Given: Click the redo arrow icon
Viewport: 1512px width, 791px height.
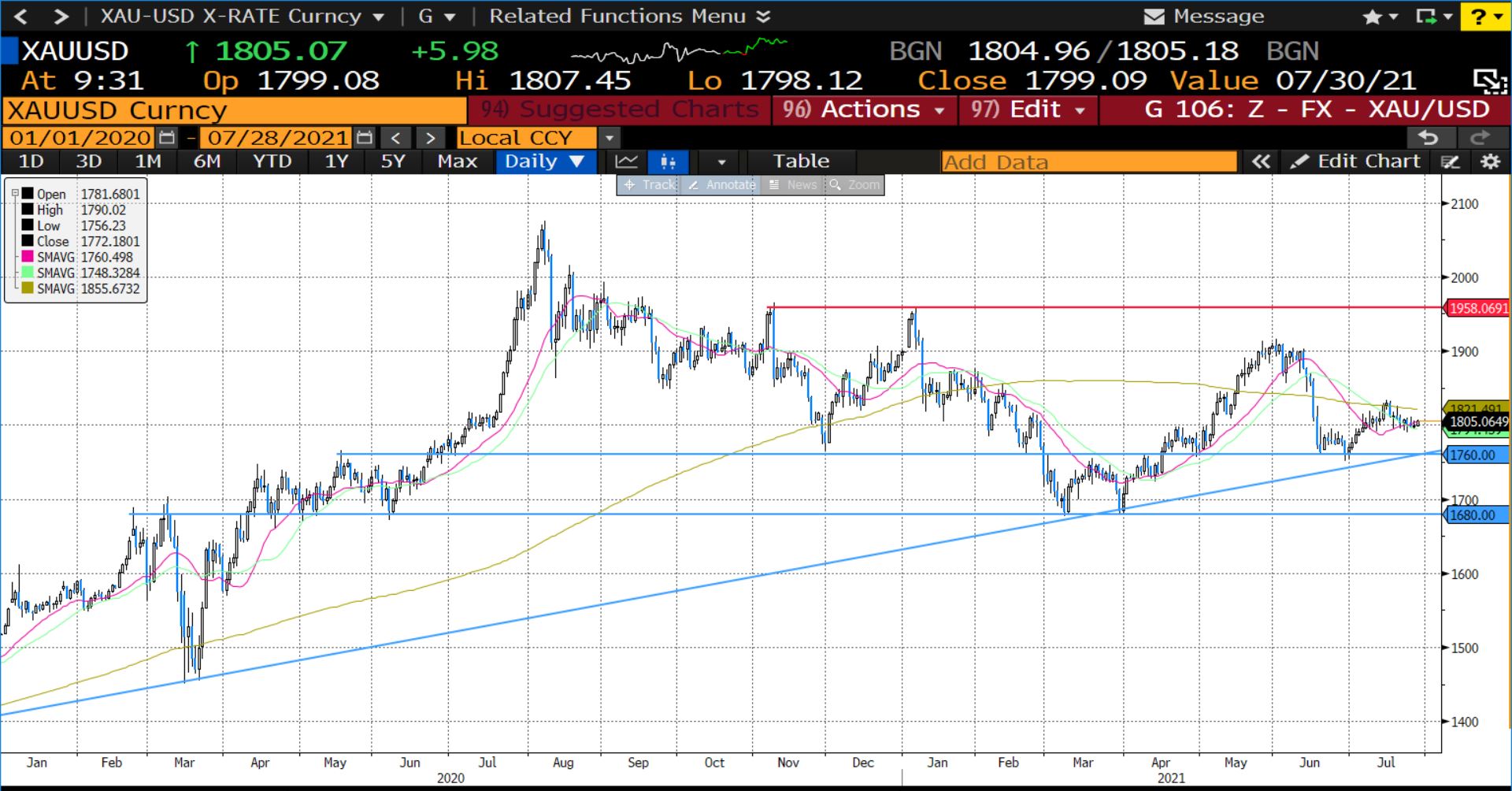Looking at the screenshot, I should click(1480, 138).
